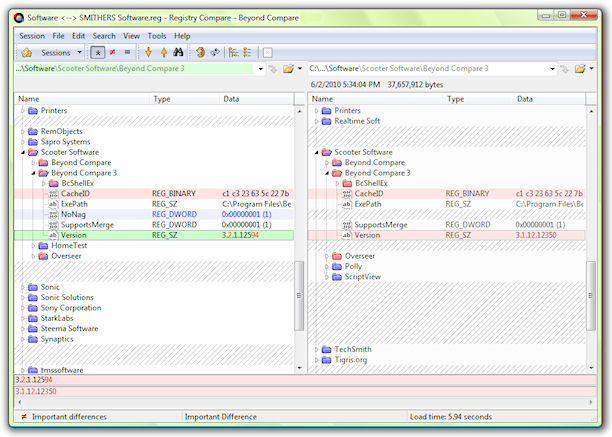This screenshot has width=612, height=437.
Task: Open the Tools menu
Action: point(157,36)
